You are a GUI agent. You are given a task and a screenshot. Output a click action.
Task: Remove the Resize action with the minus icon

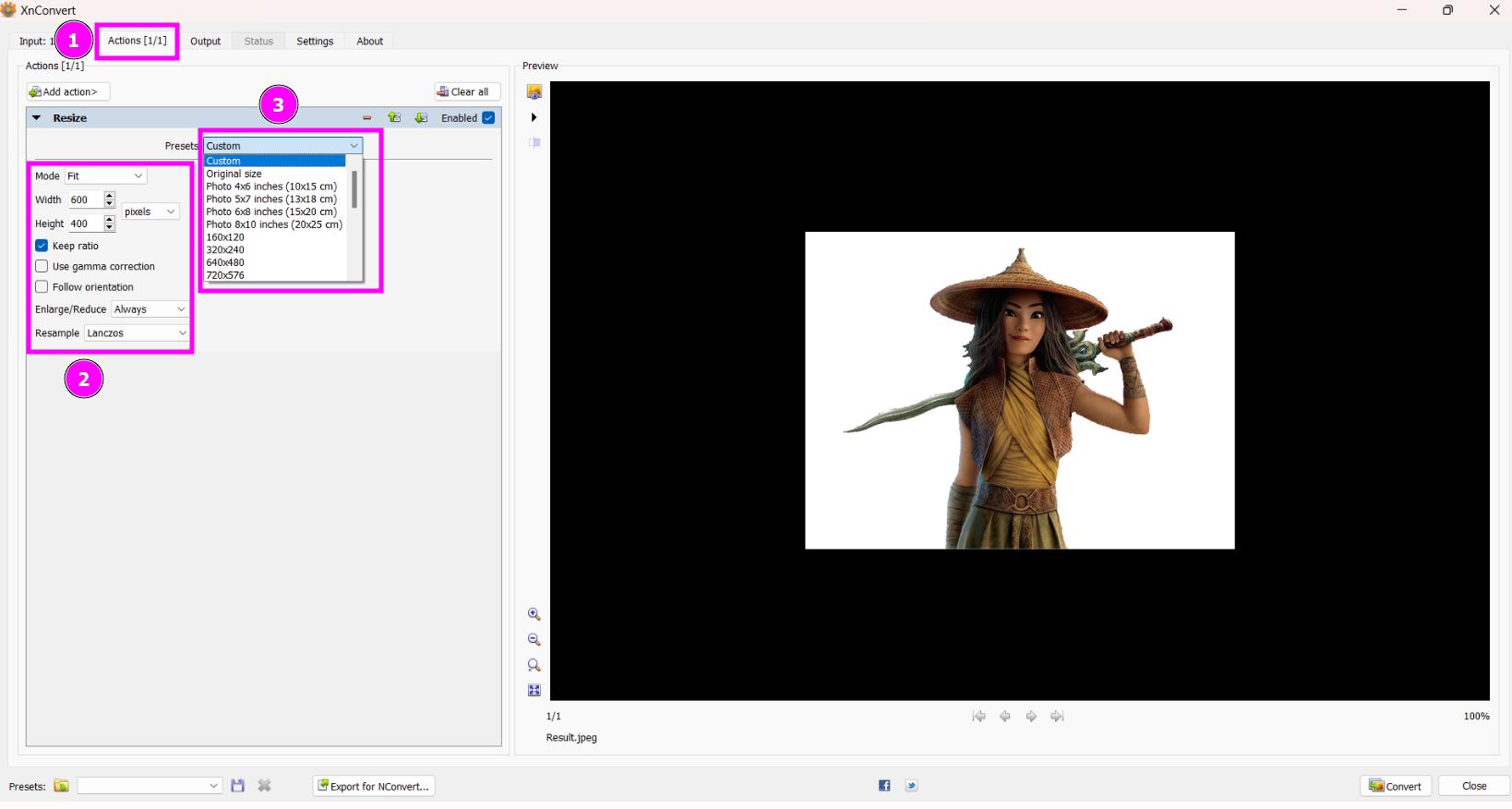tap(366, 118)
